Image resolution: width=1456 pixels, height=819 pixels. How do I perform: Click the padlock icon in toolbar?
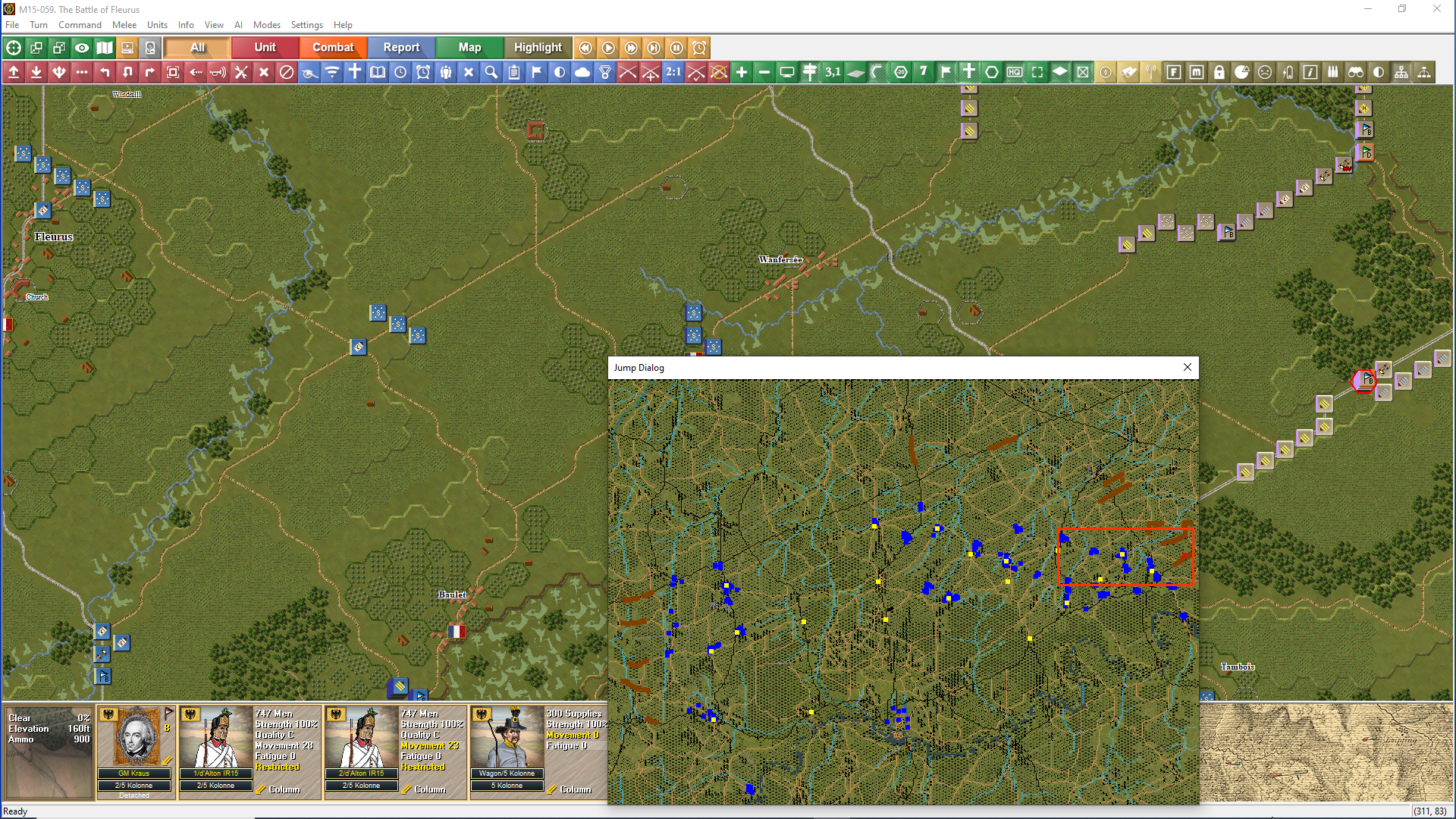1219,72
